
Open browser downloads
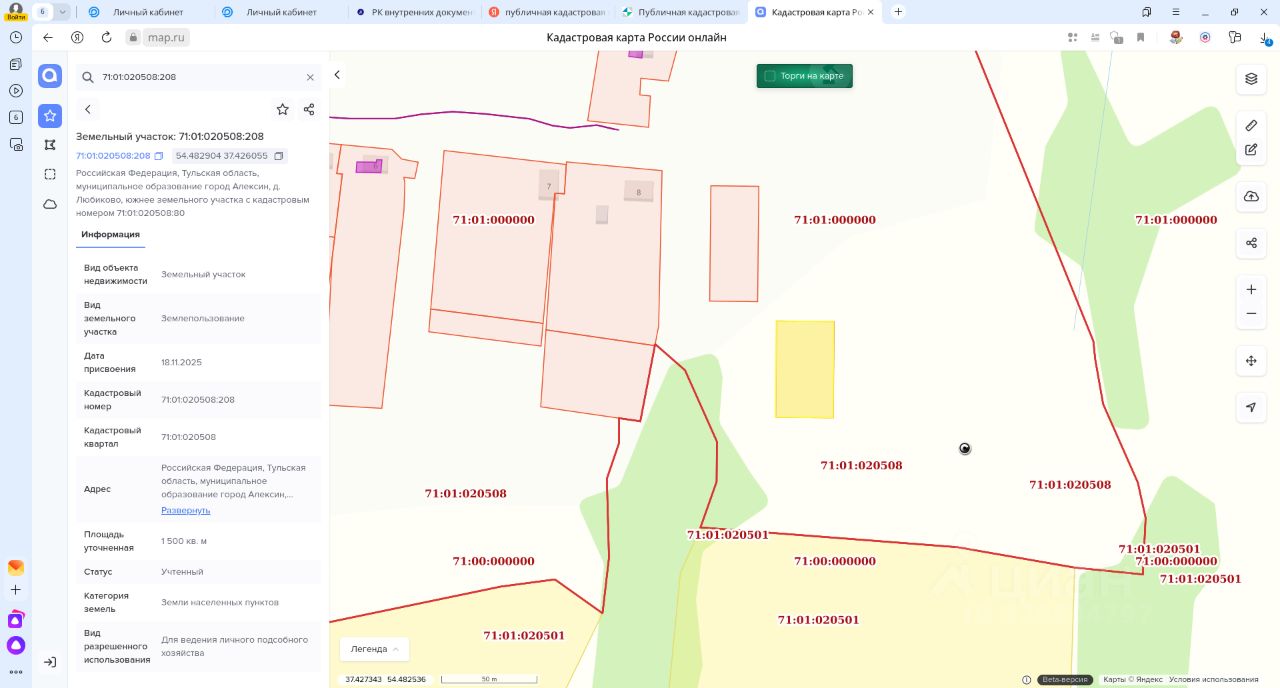point(1267,37)
